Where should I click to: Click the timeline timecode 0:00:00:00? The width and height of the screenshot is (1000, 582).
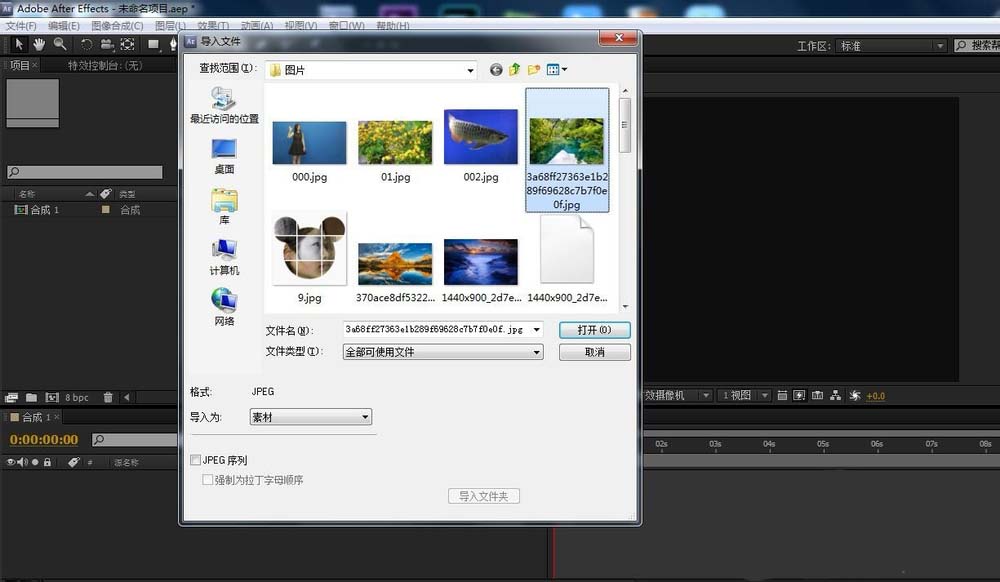coord(44,439)
